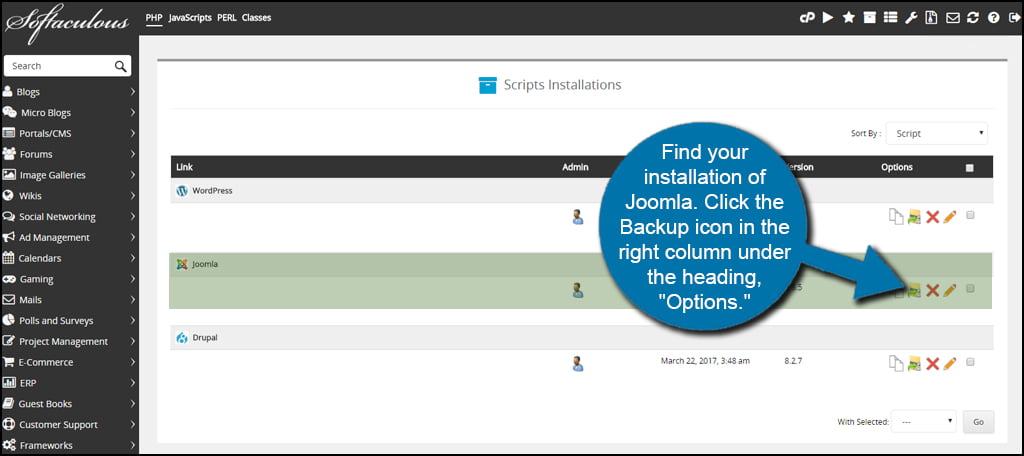Click the red X remove icon for Joomla

[933, 290]
